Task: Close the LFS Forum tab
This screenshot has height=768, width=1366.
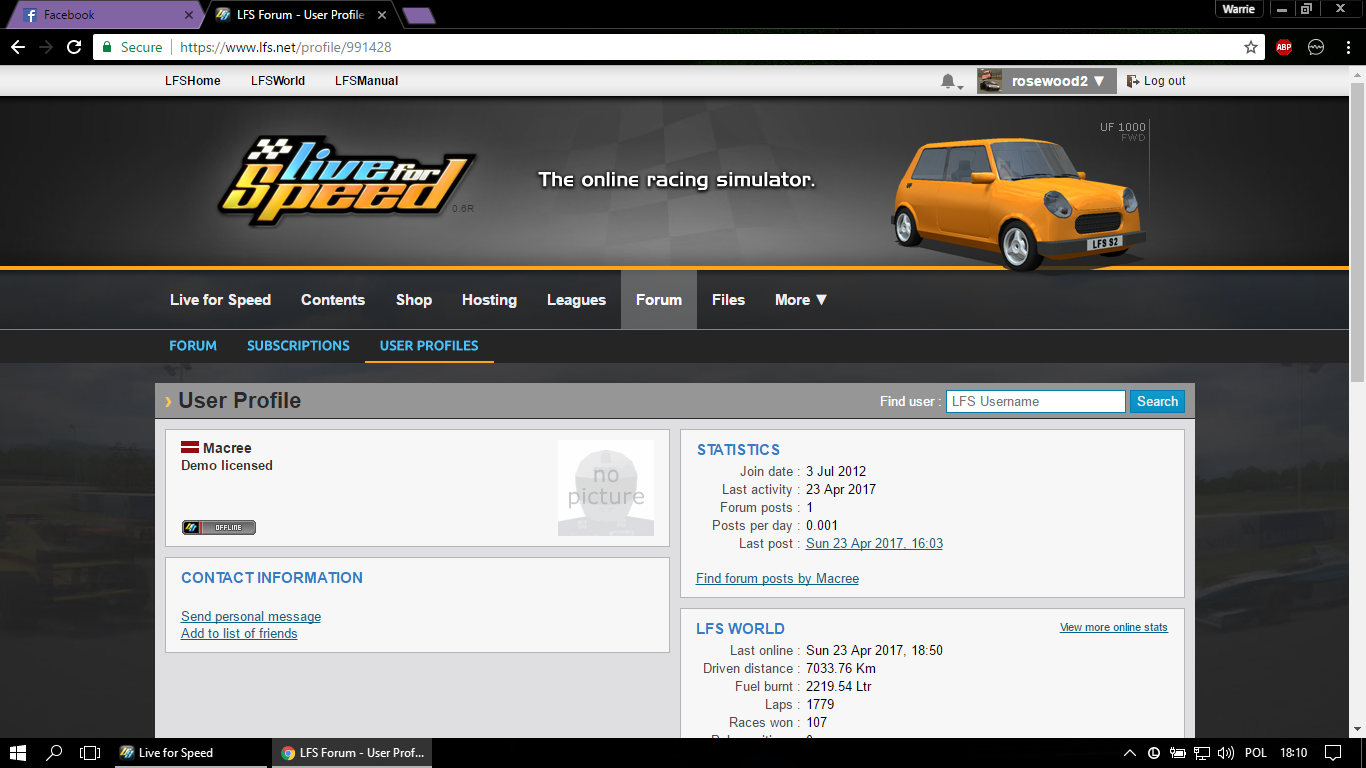Action: [x=382, y=15]
